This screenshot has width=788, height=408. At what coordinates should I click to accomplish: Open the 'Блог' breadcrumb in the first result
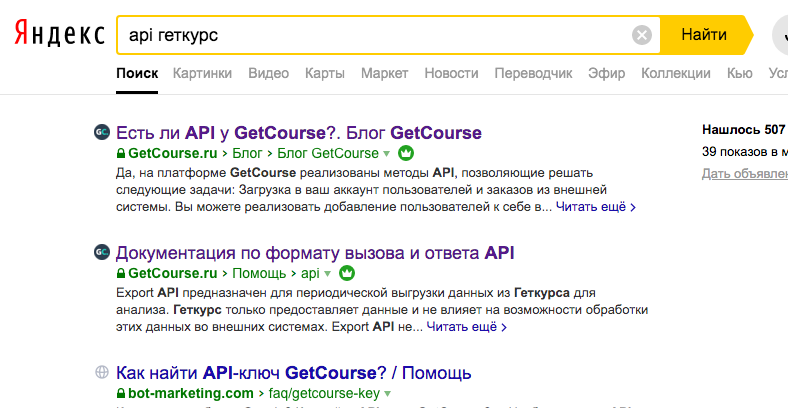coord(248,153)
